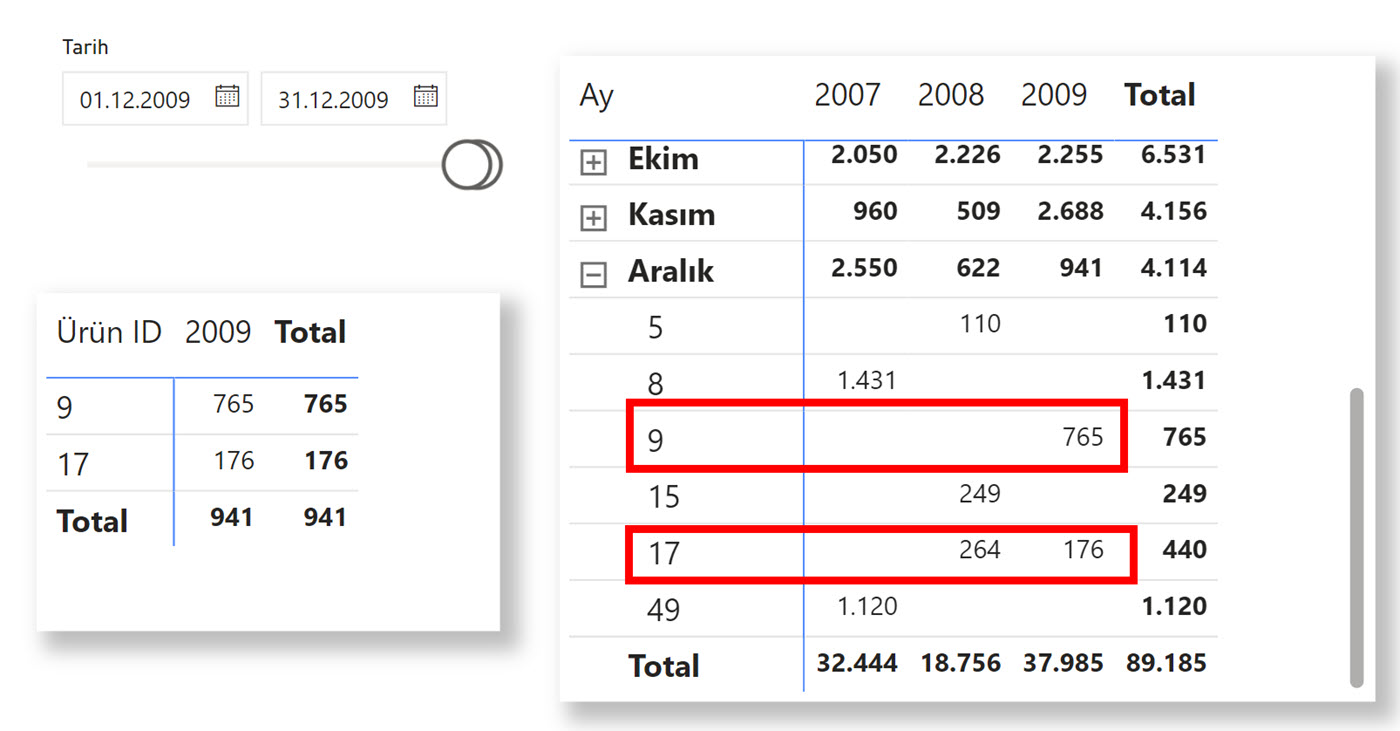Click grand total 2008 value 18.756
The height and width of the screenshot is (731, 1400).
click(960, 662)
